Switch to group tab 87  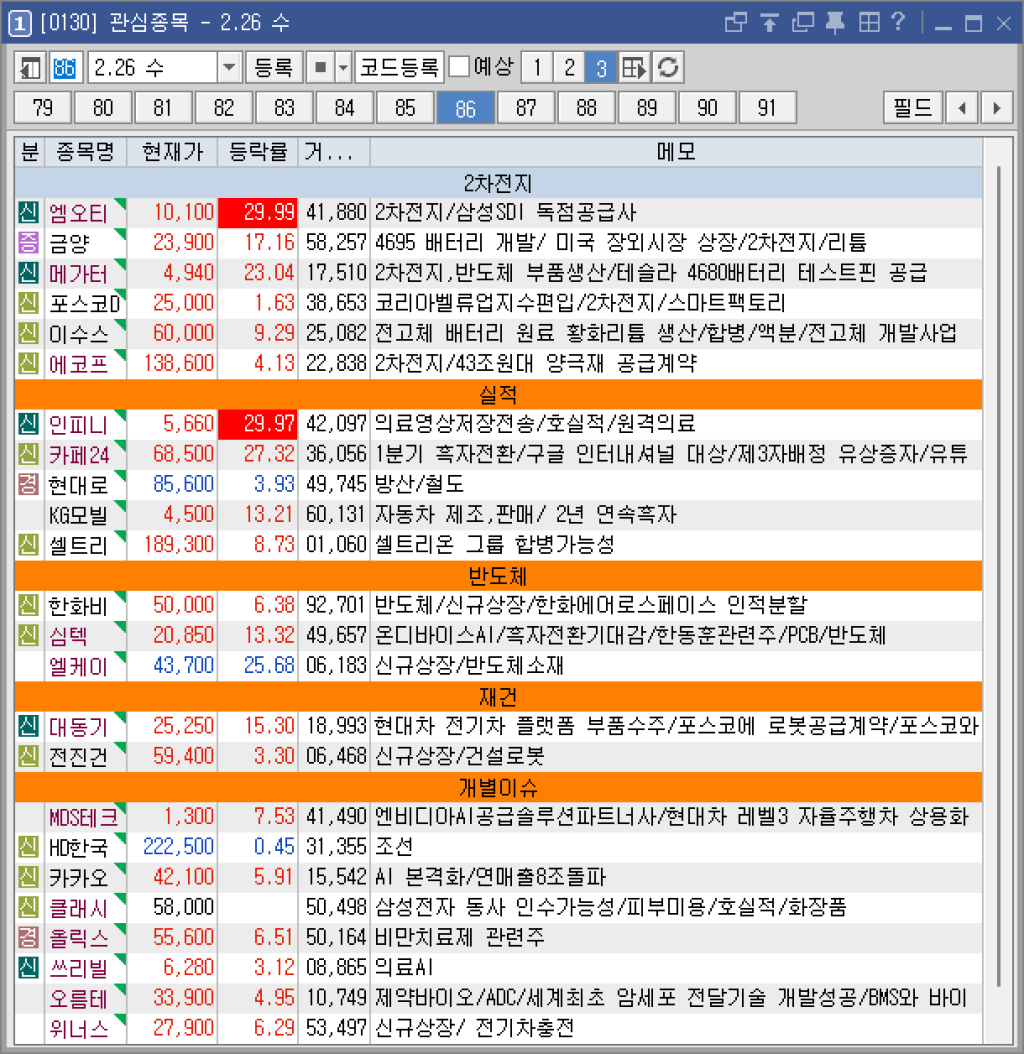tap(526, 108)
